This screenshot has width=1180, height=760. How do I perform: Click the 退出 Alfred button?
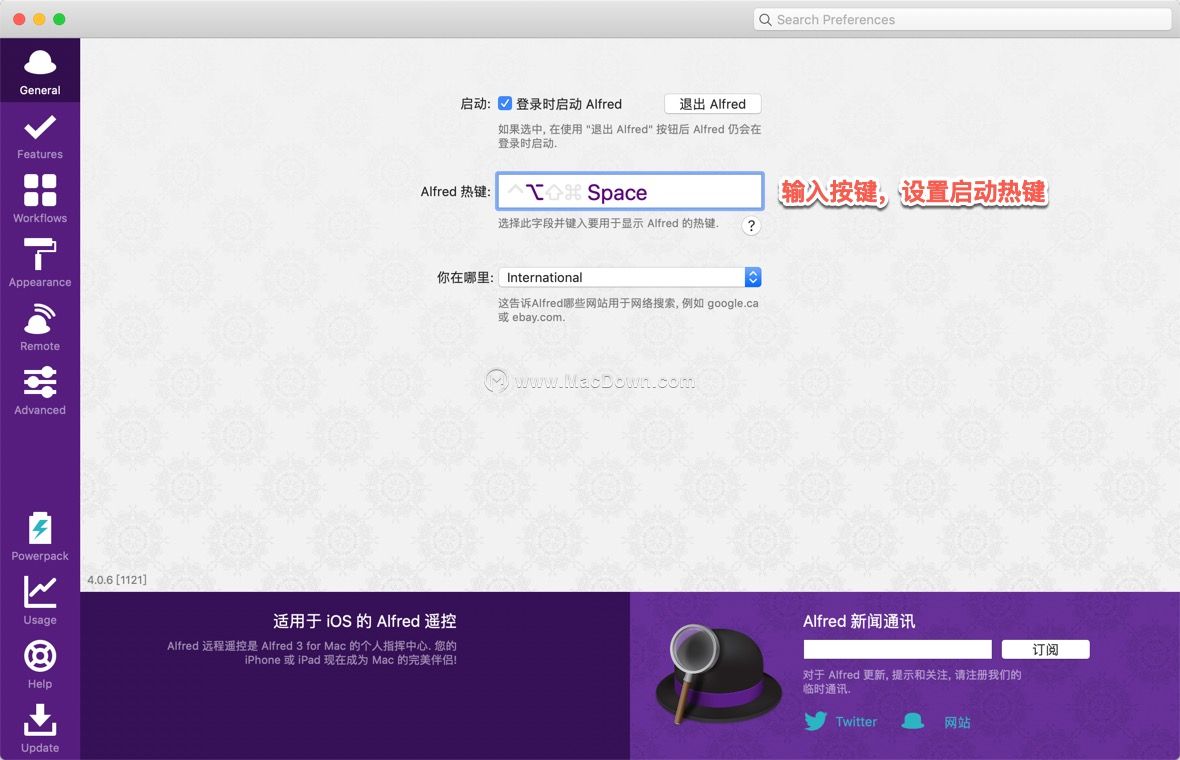pos(712,104)
